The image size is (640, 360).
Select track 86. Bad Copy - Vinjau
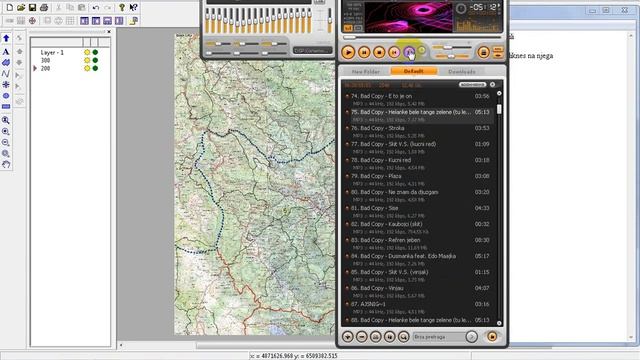pos(420,292)
